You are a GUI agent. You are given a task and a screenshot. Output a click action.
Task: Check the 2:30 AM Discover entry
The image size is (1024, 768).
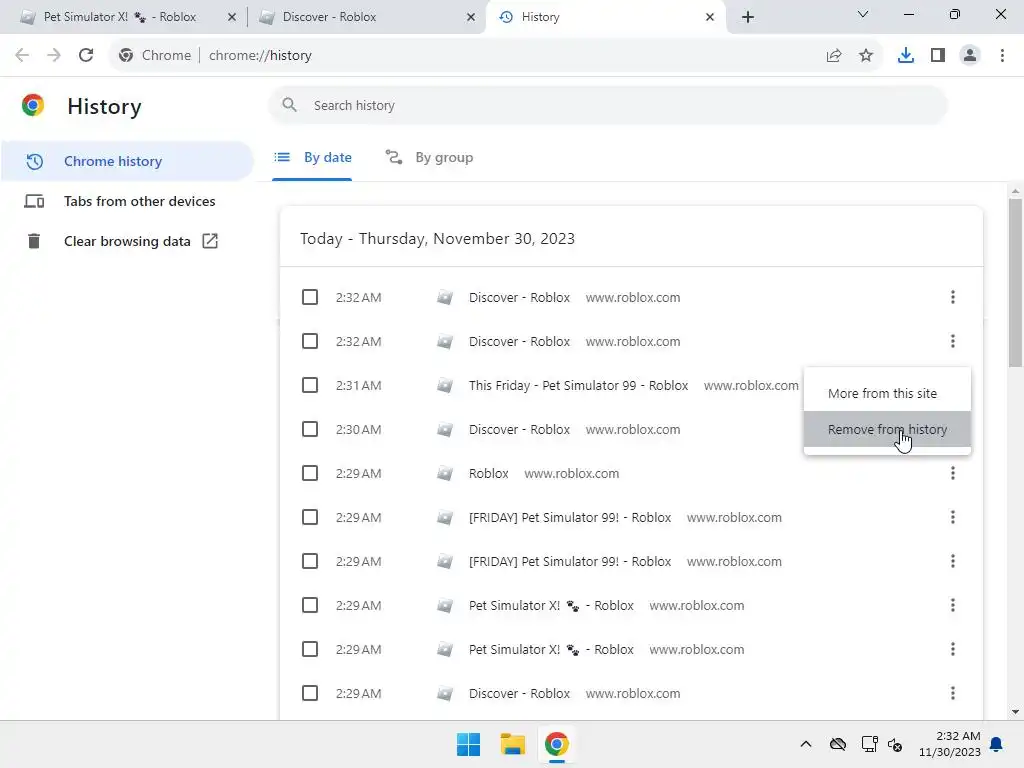click(310, 429)
